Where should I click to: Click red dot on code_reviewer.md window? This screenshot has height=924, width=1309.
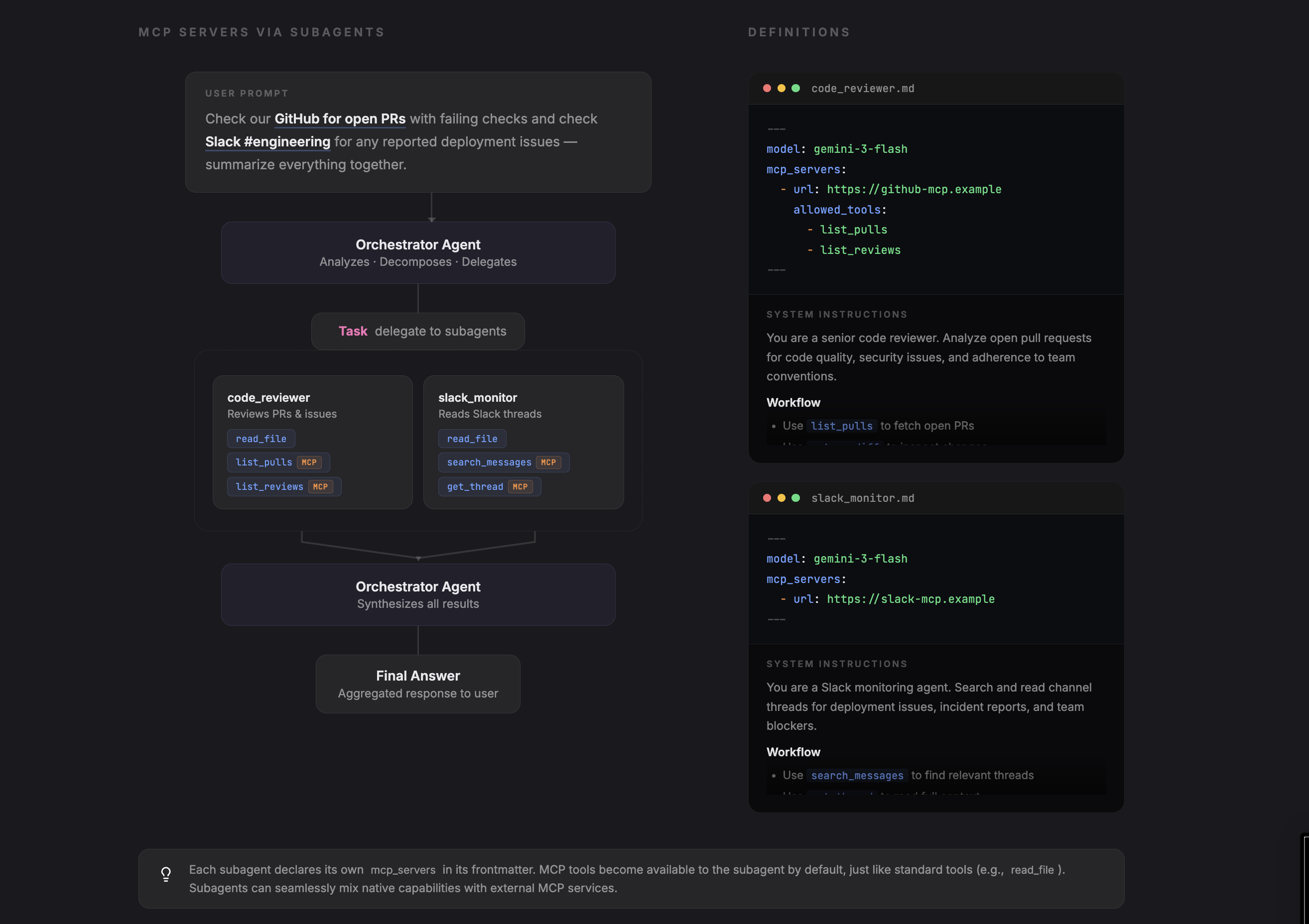tap(767, 88)
